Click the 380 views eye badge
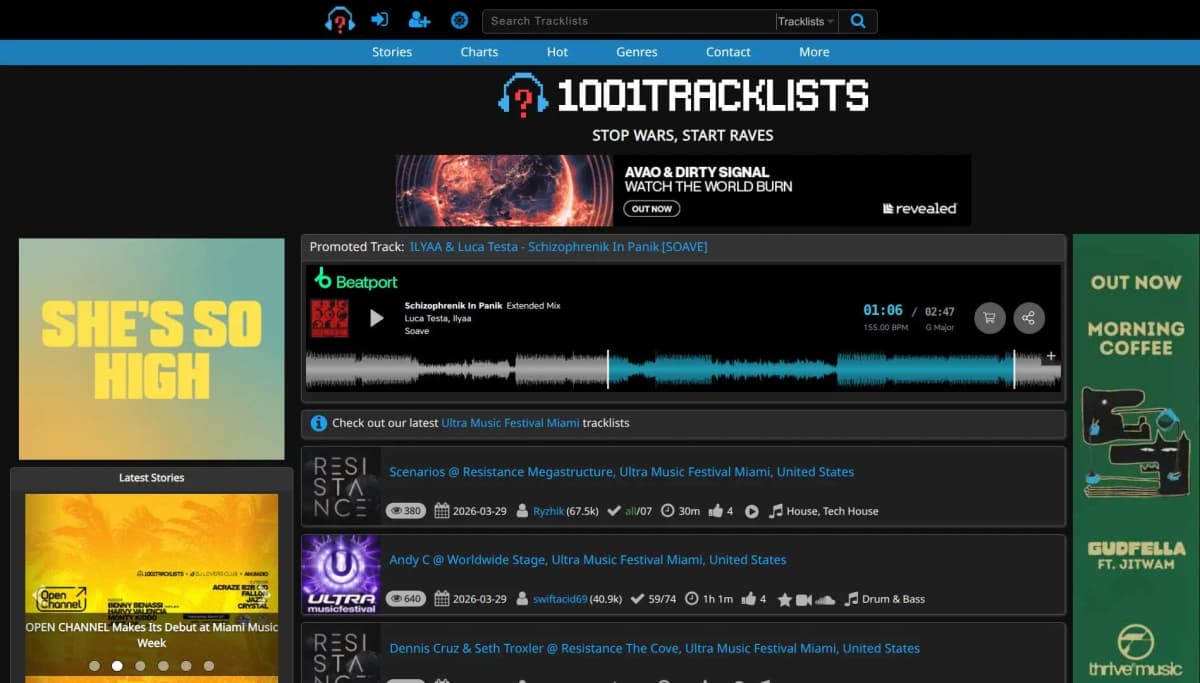The width and height of the screenshot is (1200, 683). (x=405, y=511)
